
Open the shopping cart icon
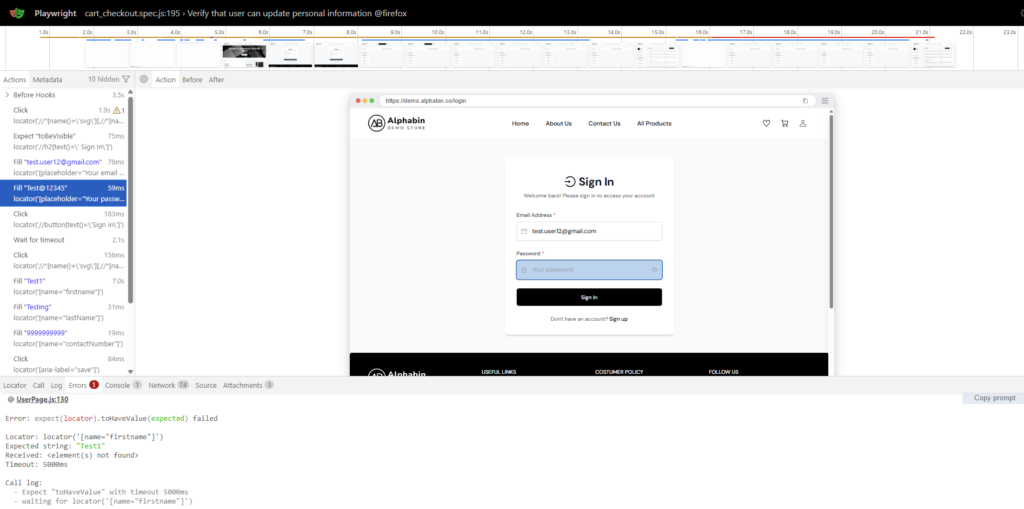pyautogui.click(x=784, y=124)
